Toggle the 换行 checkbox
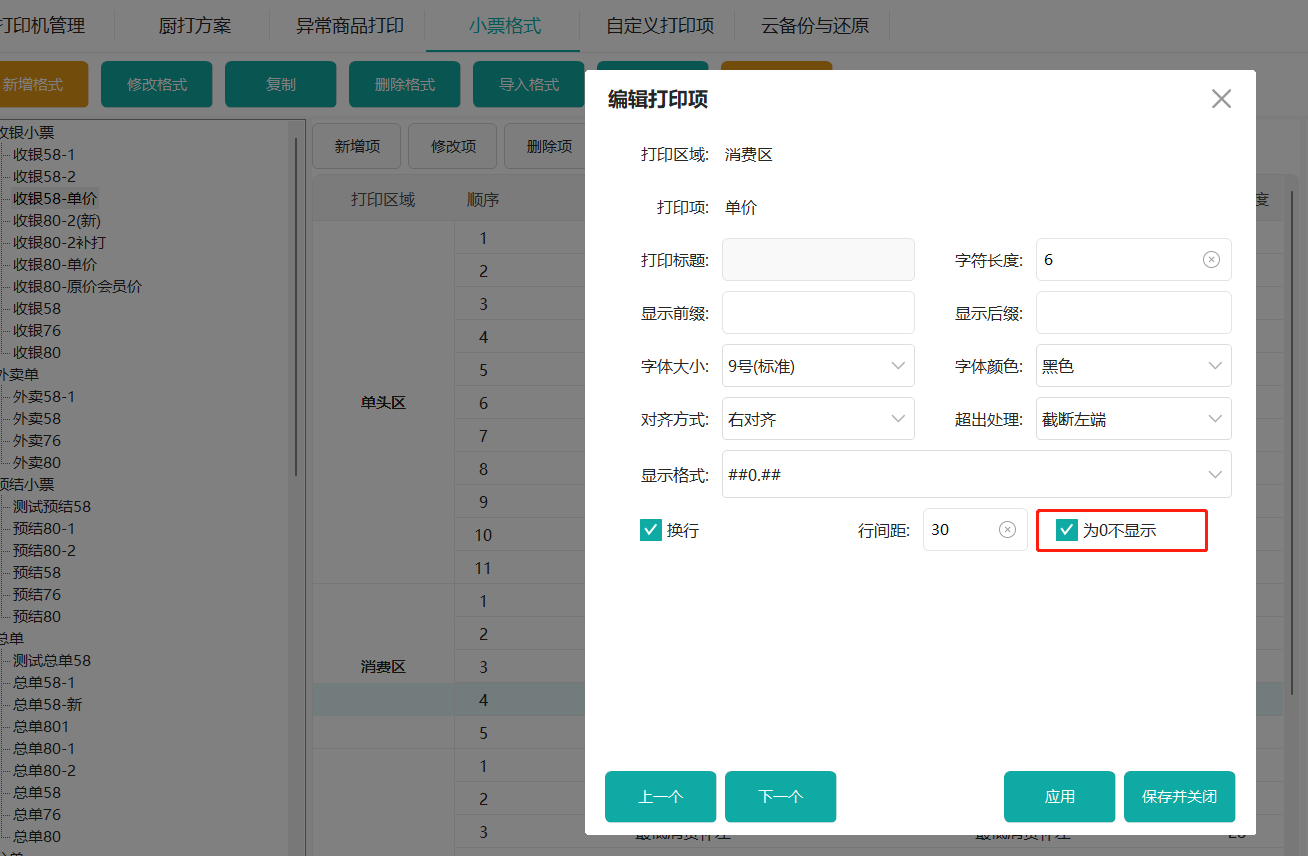This screenshot has height=856, width=1308. pyautogui.click(x=651, y=530)
